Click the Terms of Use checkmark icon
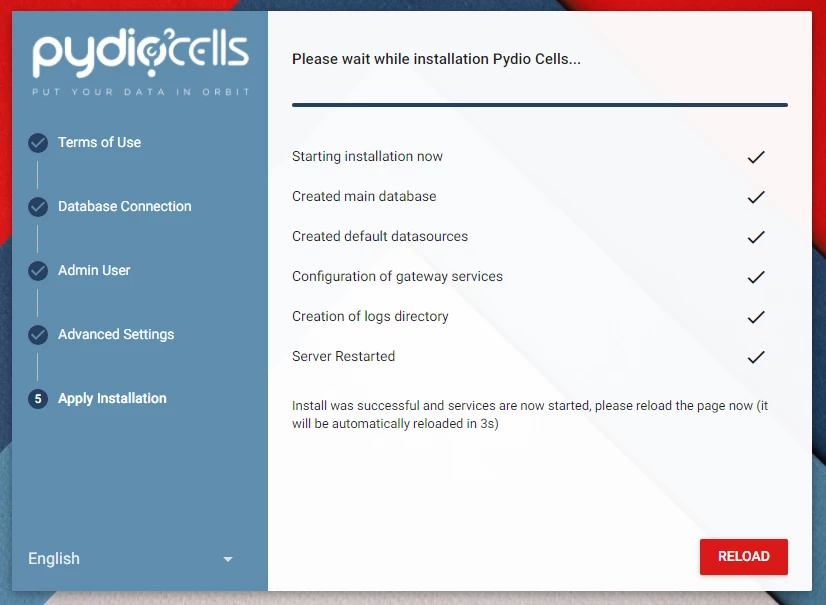The image size is (826, 605). tap(38, 143)
